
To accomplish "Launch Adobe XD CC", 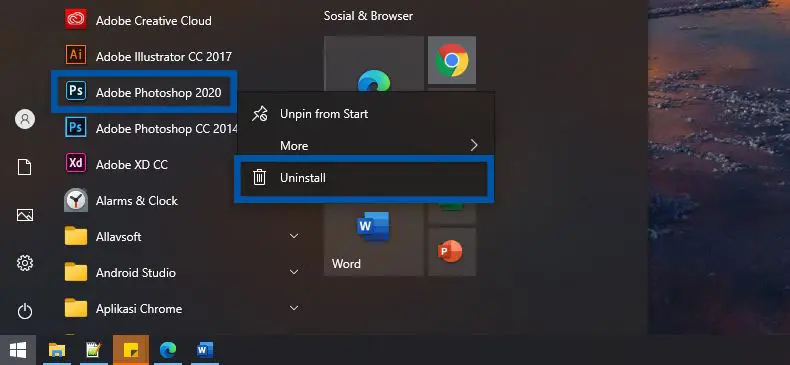I will 146,164.
